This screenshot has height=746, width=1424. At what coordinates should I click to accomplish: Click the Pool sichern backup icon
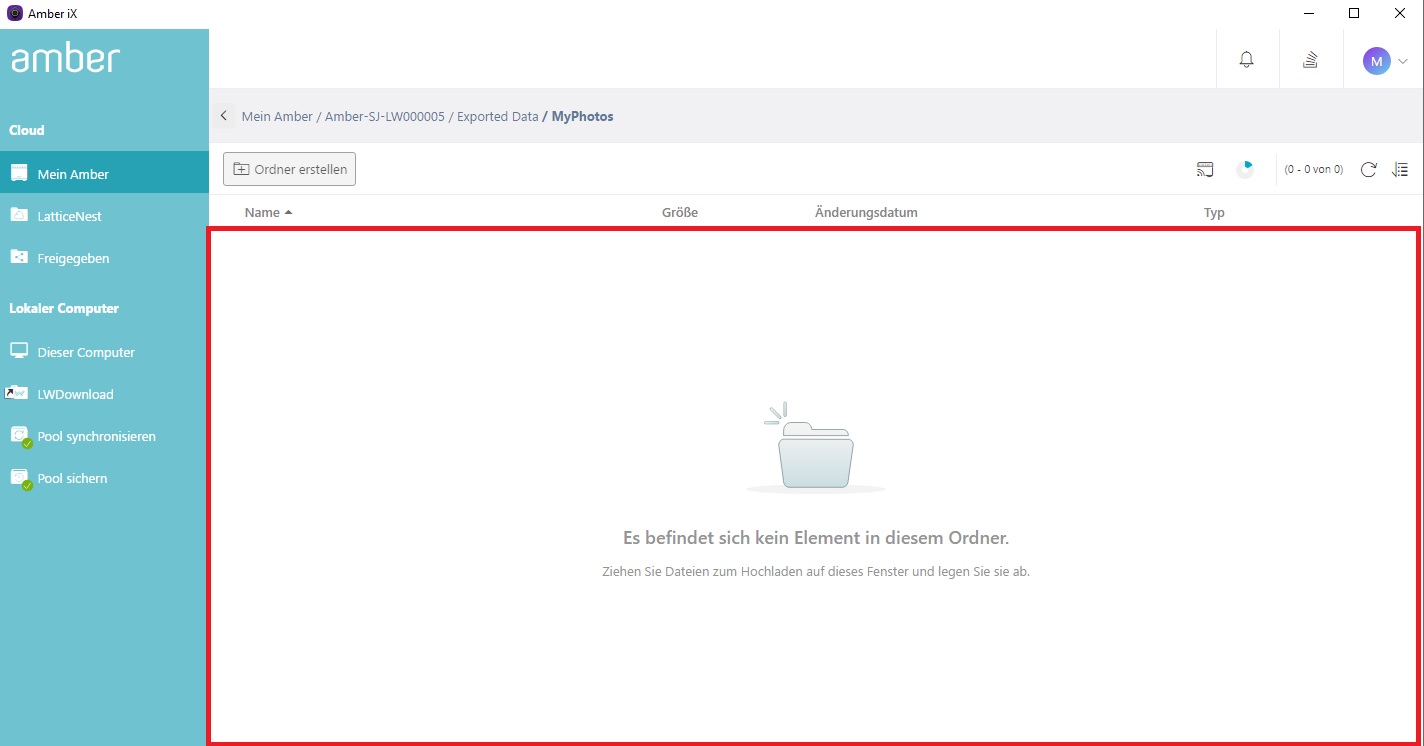pos(20,478)
